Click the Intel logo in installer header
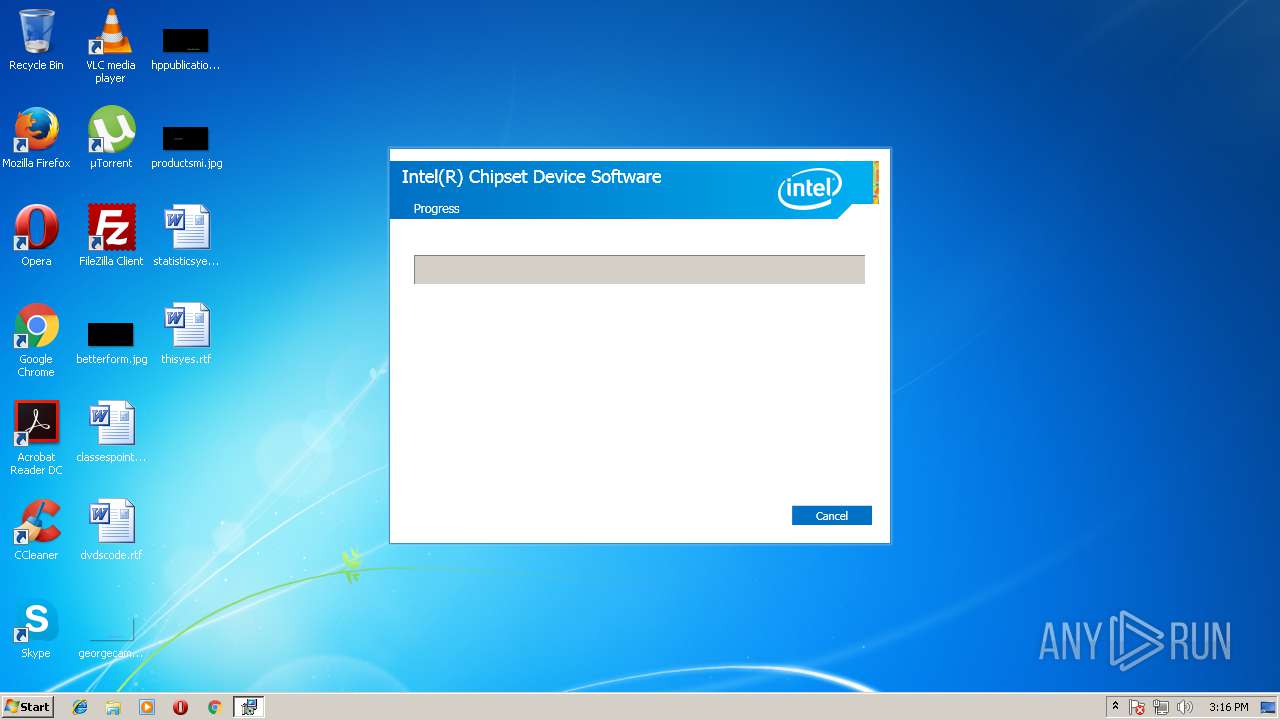 click(x=810, y=188)
